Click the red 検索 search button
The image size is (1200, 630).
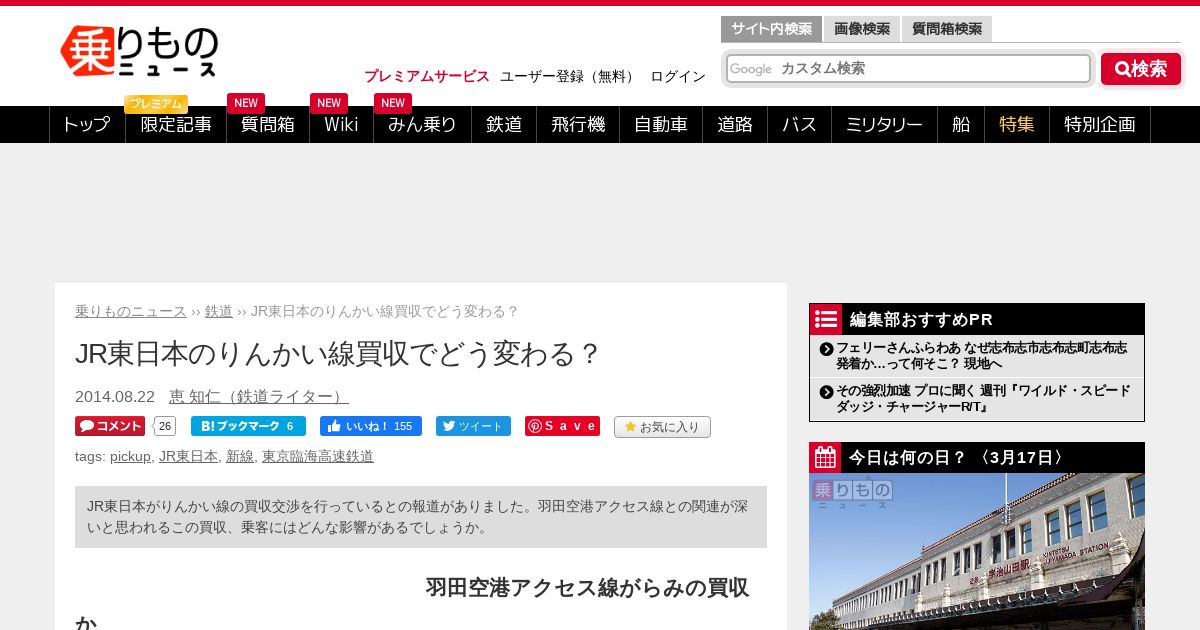(x=1141, y=69)
